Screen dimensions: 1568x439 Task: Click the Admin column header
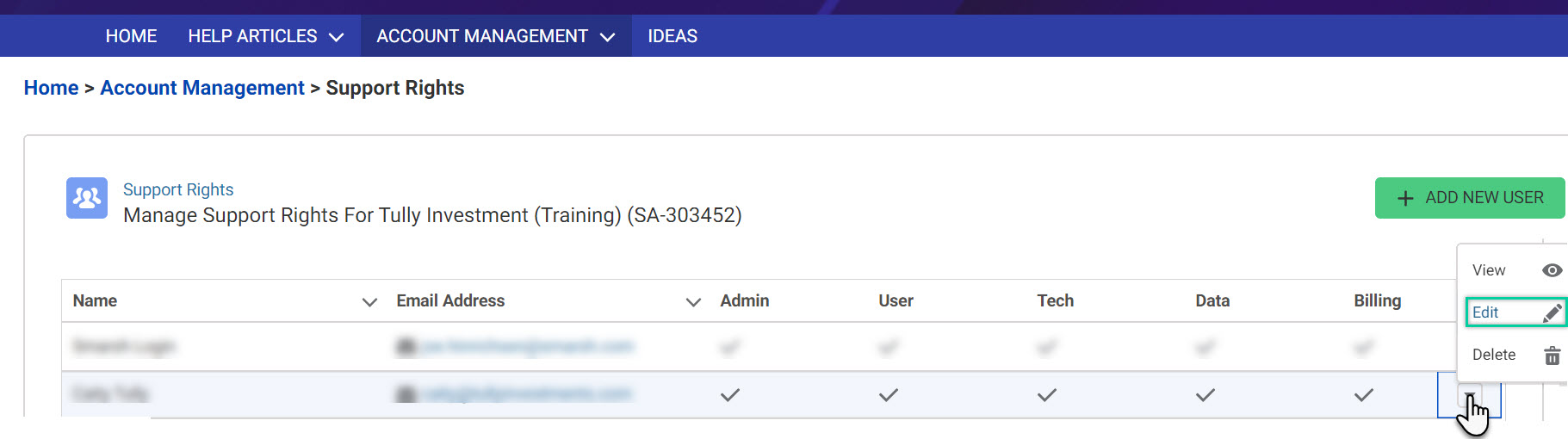click(745, 300)
